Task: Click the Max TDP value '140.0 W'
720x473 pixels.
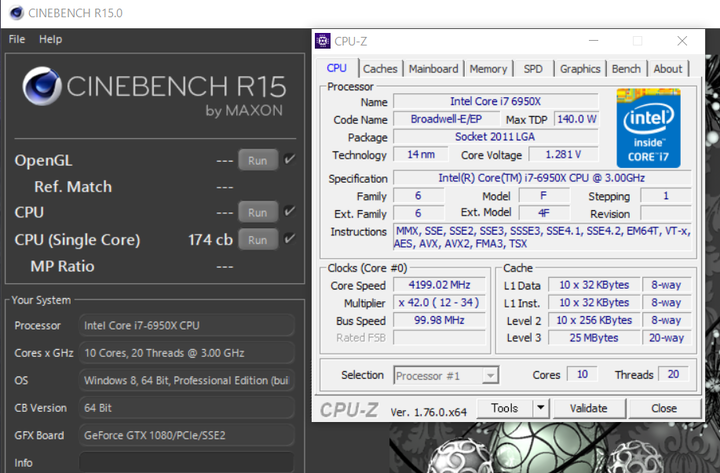Action: [576, 119]
